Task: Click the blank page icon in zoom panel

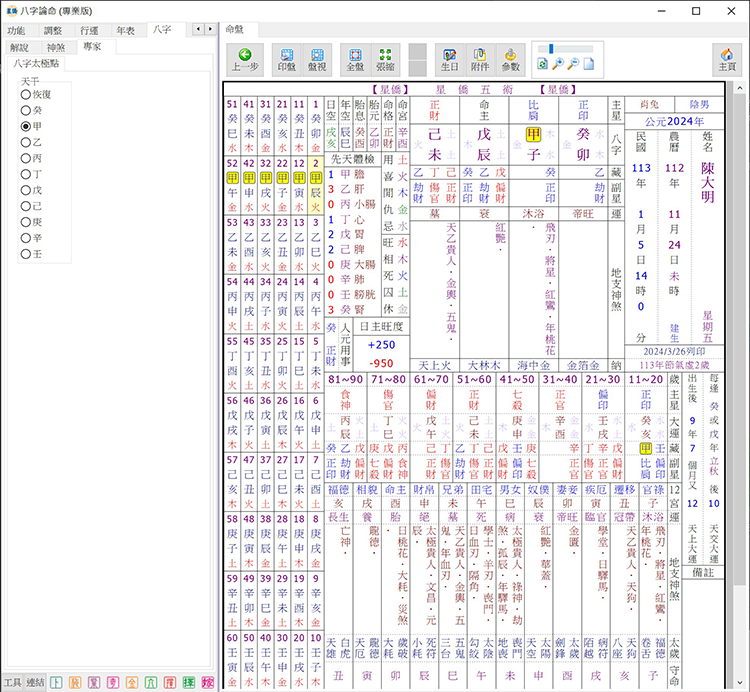Action: tap(589, 64)
